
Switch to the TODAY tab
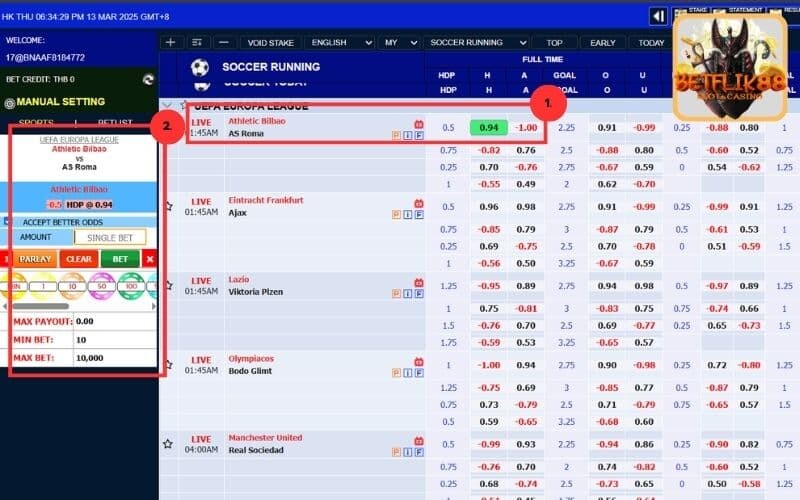click(x=651, y=43)
